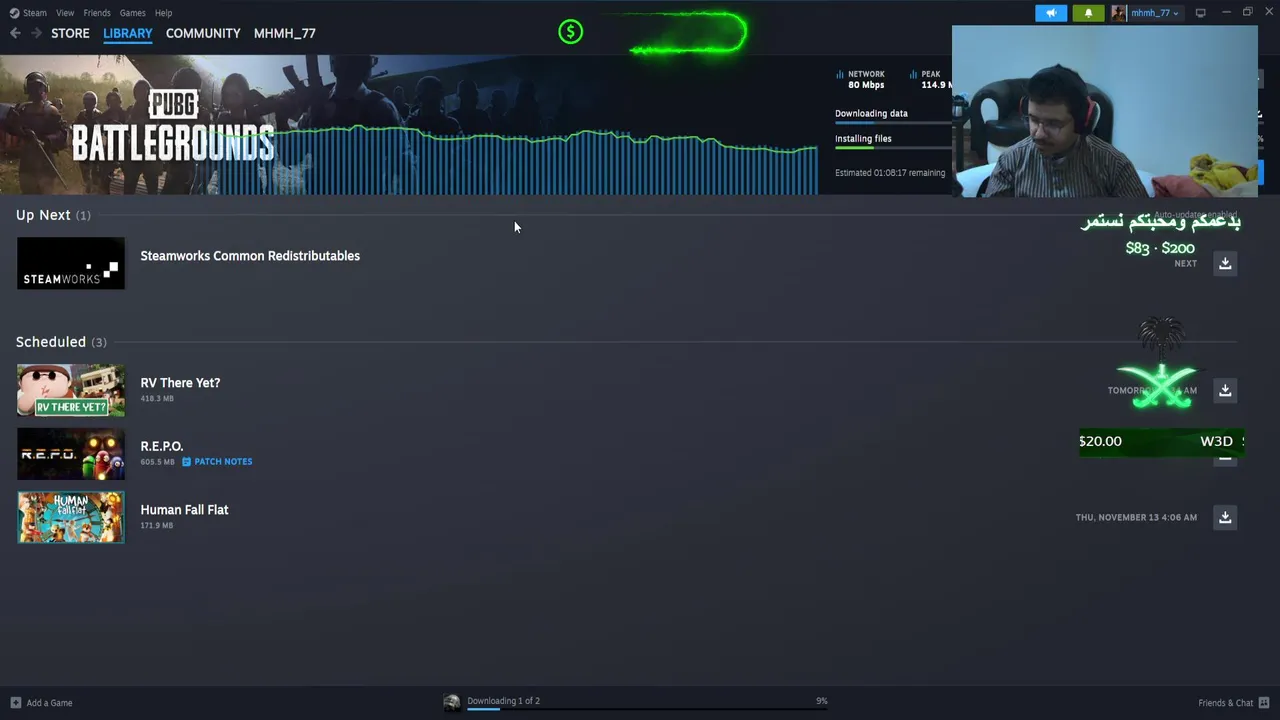Image resolution: width=1280 pixels, height=720 pixels.
Task: Click the Downloading 1 of 2 status
Action: click(x=503, y=701)
